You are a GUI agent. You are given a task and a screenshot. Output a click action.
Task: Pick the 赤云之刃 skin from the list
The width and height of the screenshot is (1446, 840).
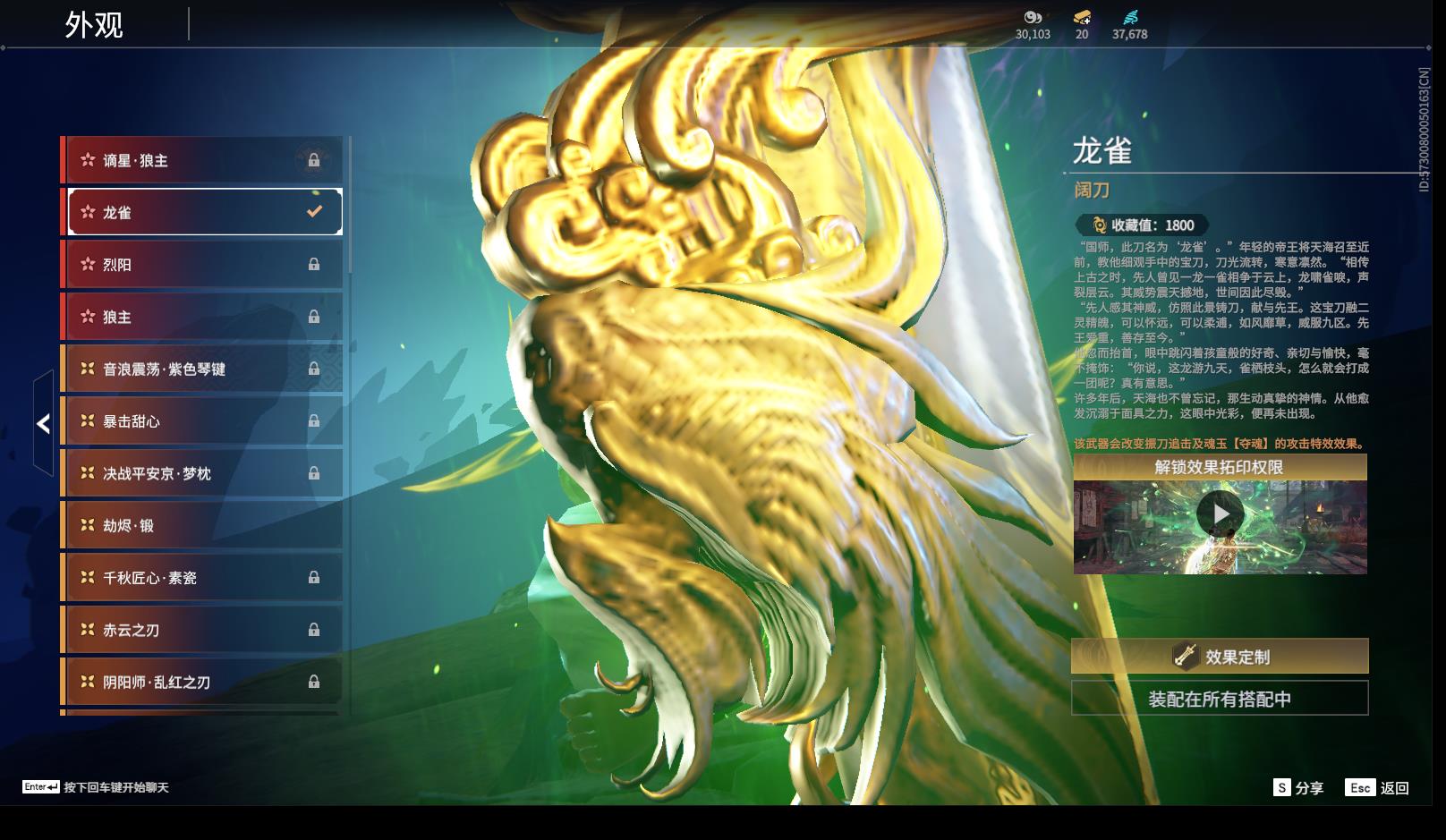tap(202, 630)
